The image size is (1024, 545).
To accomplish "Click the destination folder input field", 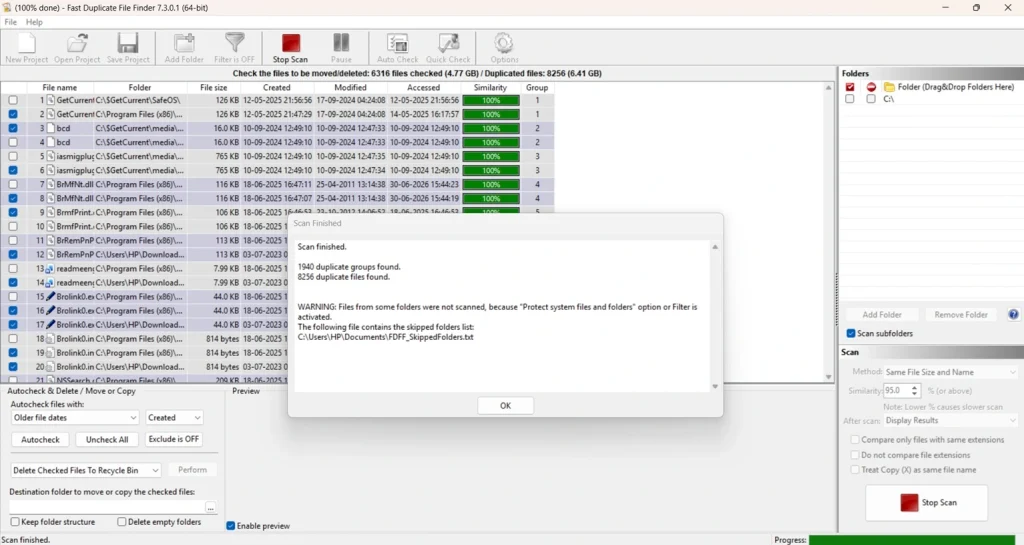I will tap(107, 507).
